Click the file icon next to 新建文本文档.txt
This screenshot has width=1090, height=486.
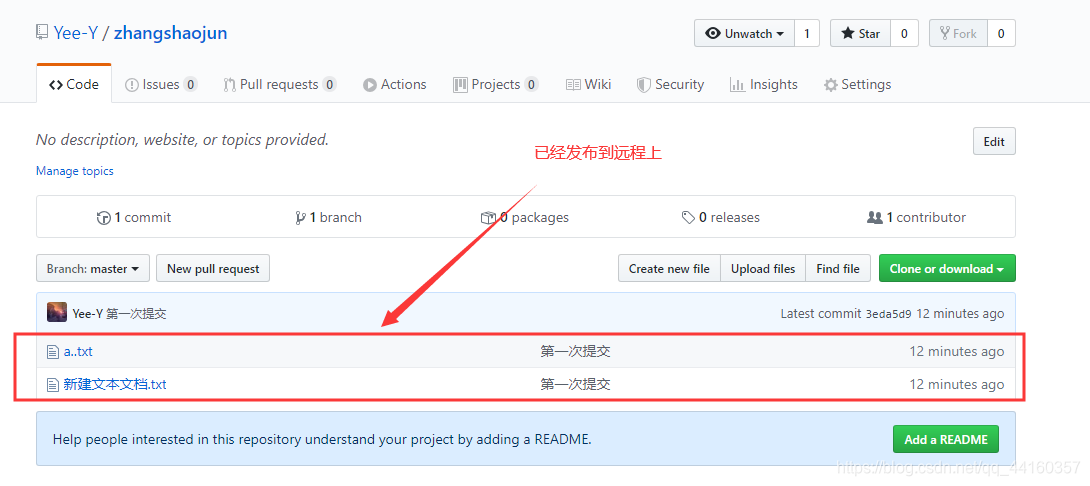53,384
